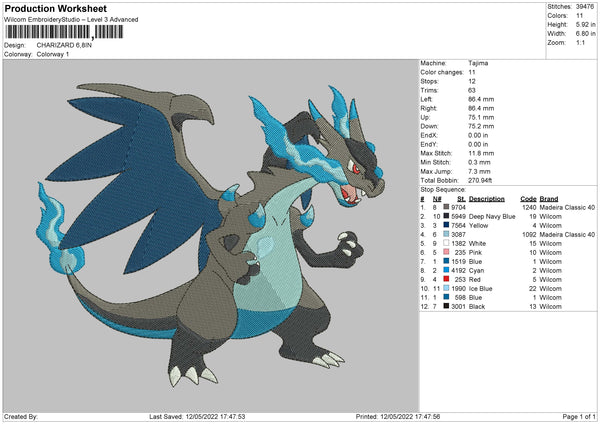The width and height of the screenshot is (600, 424).
Task: Select the 'Right:' value 86.4 mm
Action: (x=481, y=108)
